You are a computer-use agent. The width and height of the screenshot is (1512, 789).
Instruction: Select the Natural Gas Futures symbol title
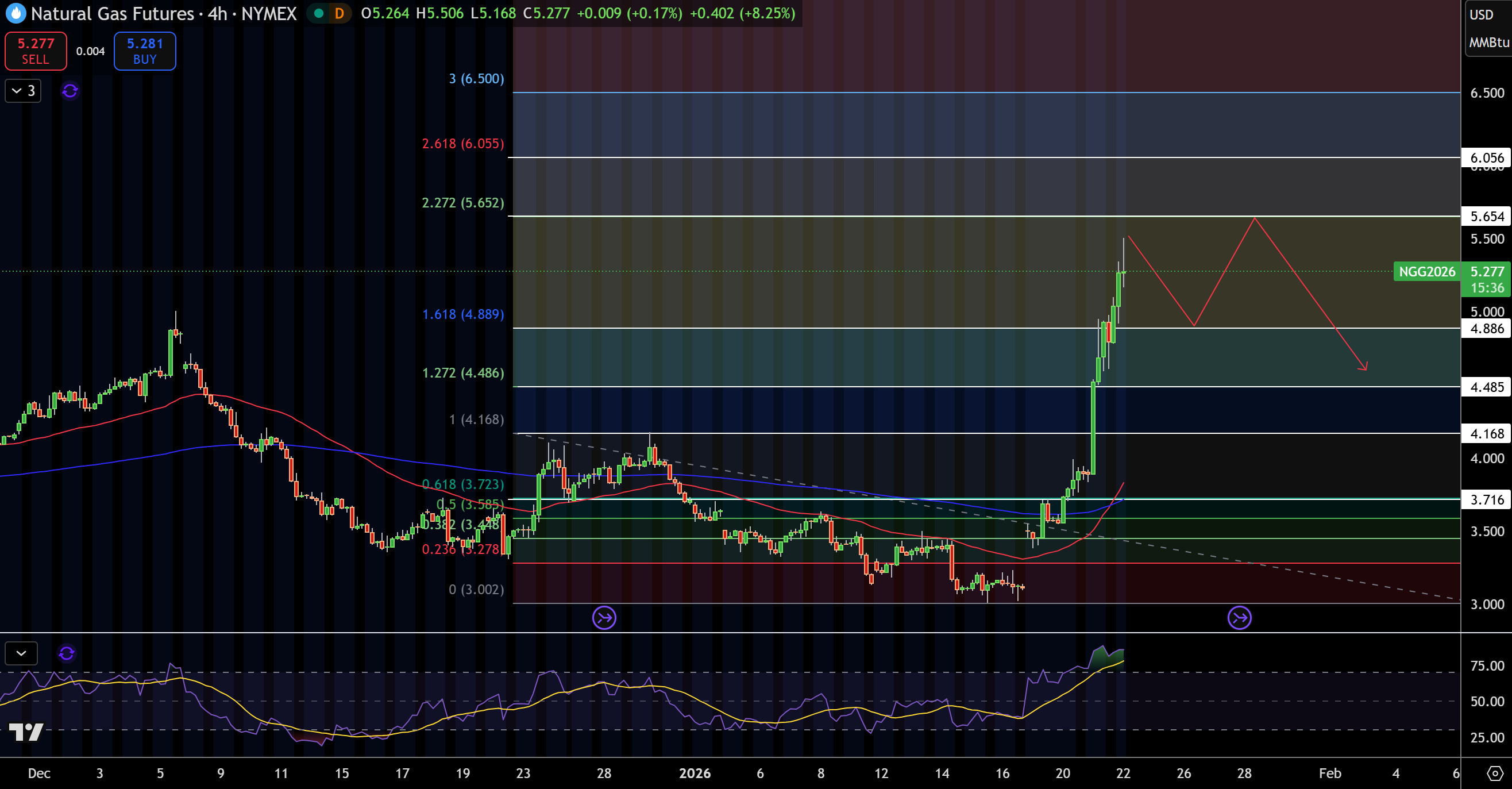click(x=113, y=13)
